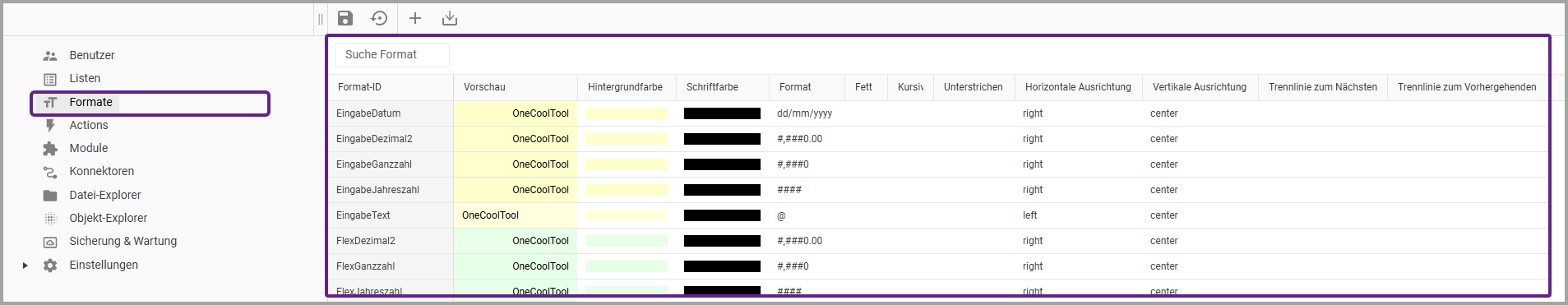Screen dimensions: 1568x305
Task: Click the Hintergrundfarbe column header
Action: pyautogui.click(x=627, y=87)
